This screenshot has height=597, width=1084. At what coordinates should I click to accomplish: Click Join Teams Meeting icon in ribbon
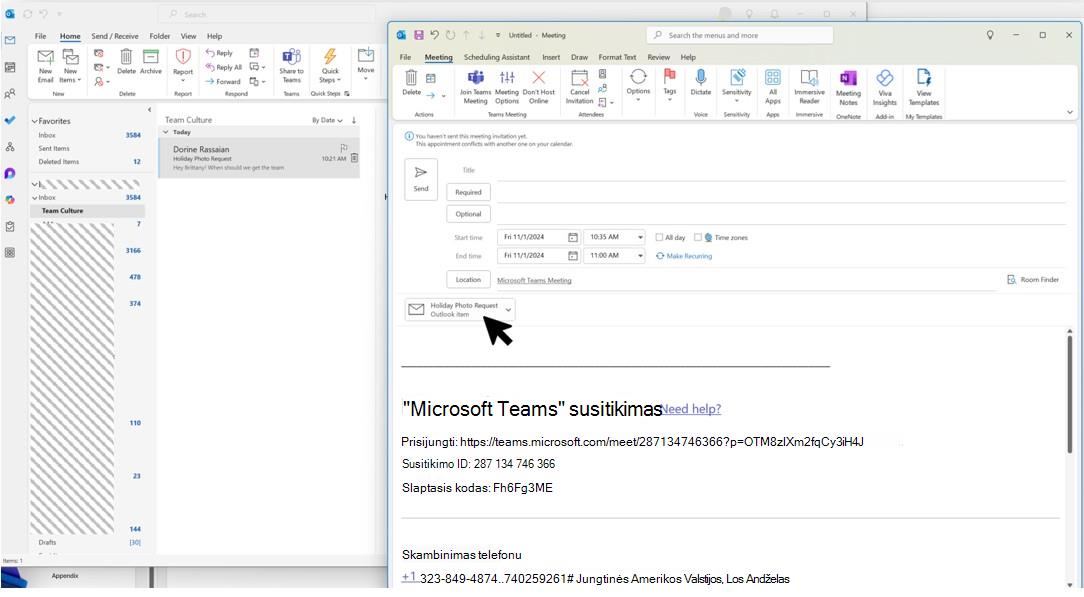[x=476, y=87]
